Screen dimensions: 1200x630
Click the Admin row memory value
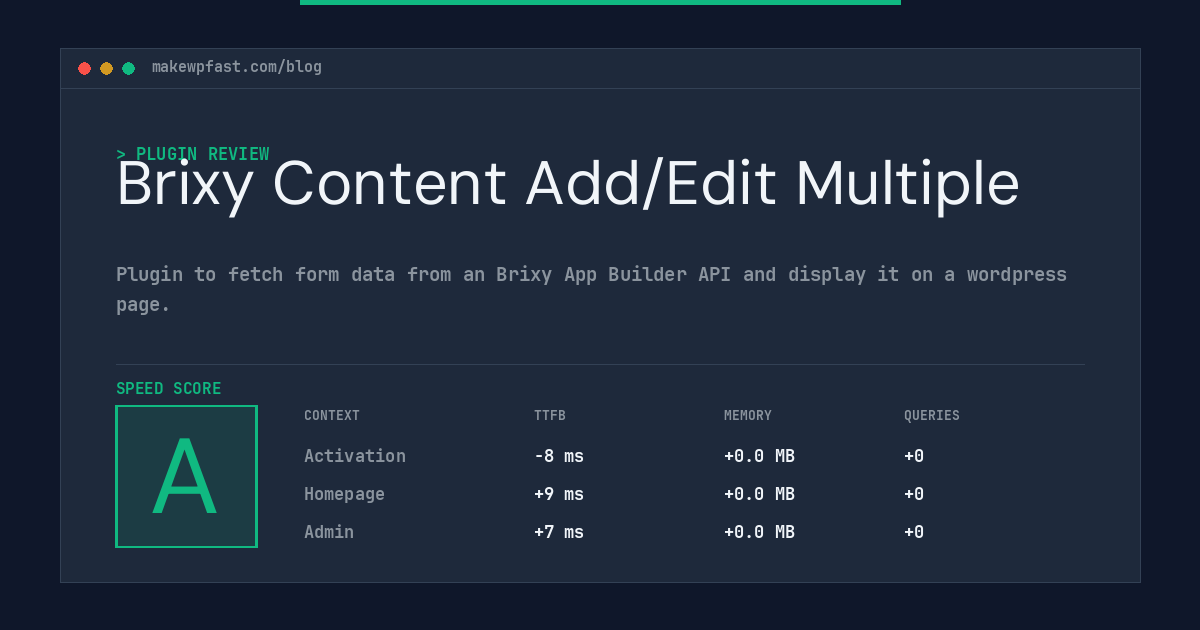coord(759,532)
